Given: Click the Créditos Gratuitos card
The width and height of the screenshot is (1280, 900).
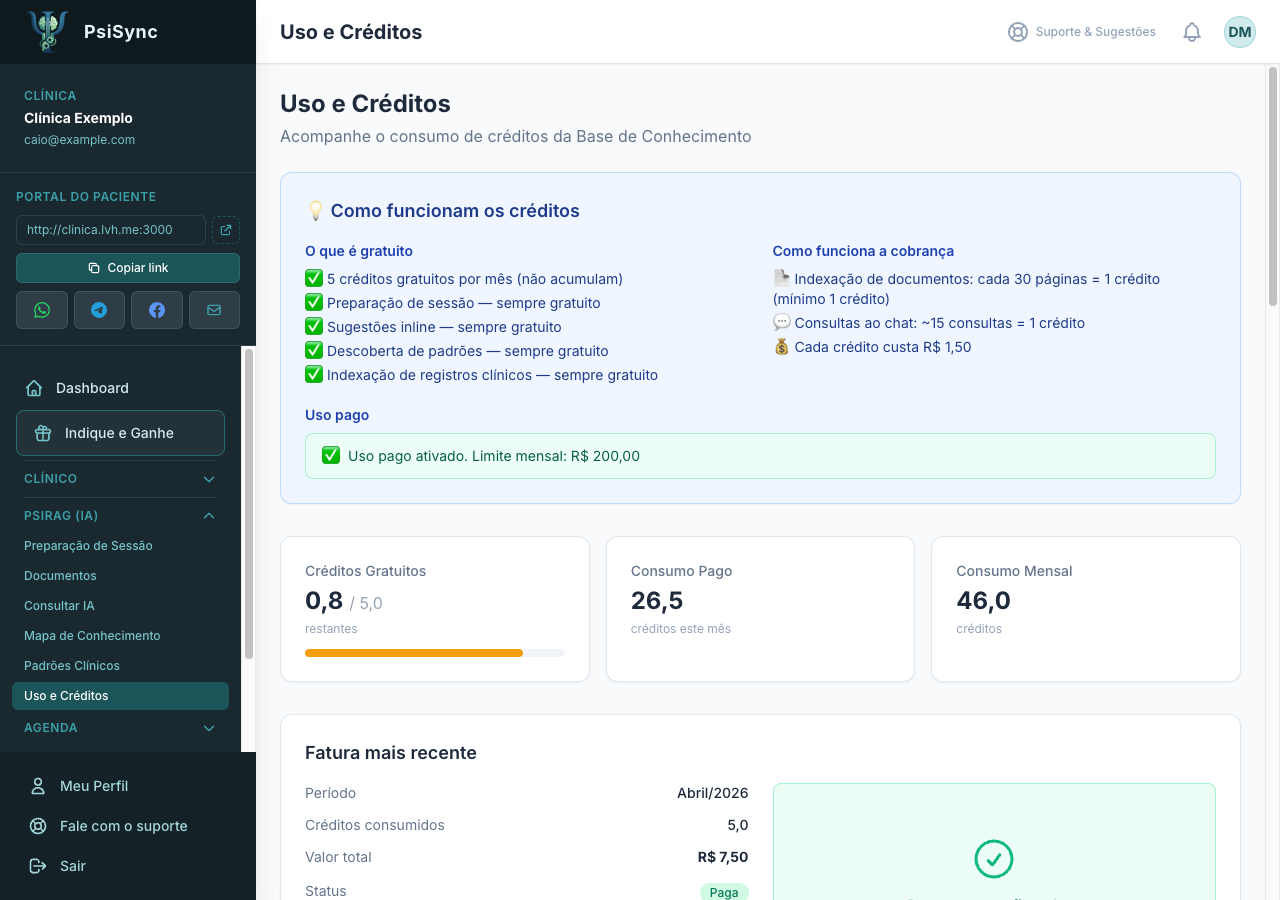Looking at the screenshot, I should [435, 609].
